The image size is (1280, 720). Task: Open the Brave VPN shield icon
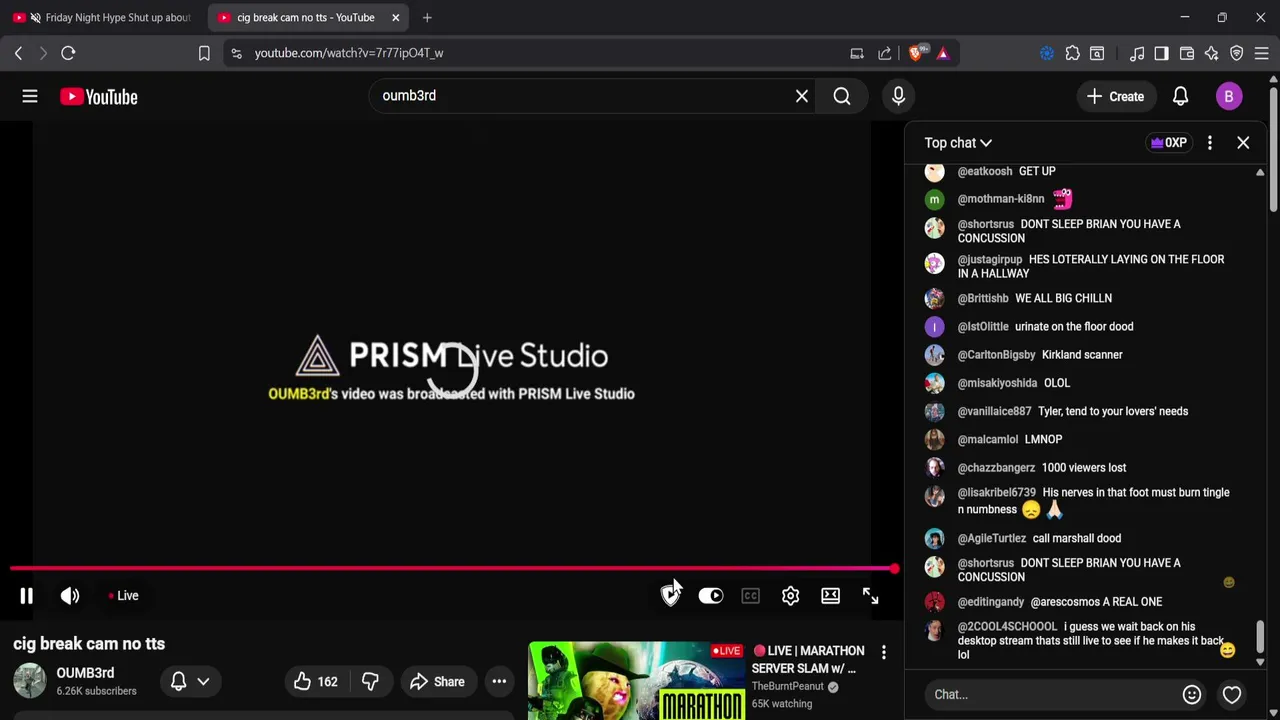[1237, 53]
